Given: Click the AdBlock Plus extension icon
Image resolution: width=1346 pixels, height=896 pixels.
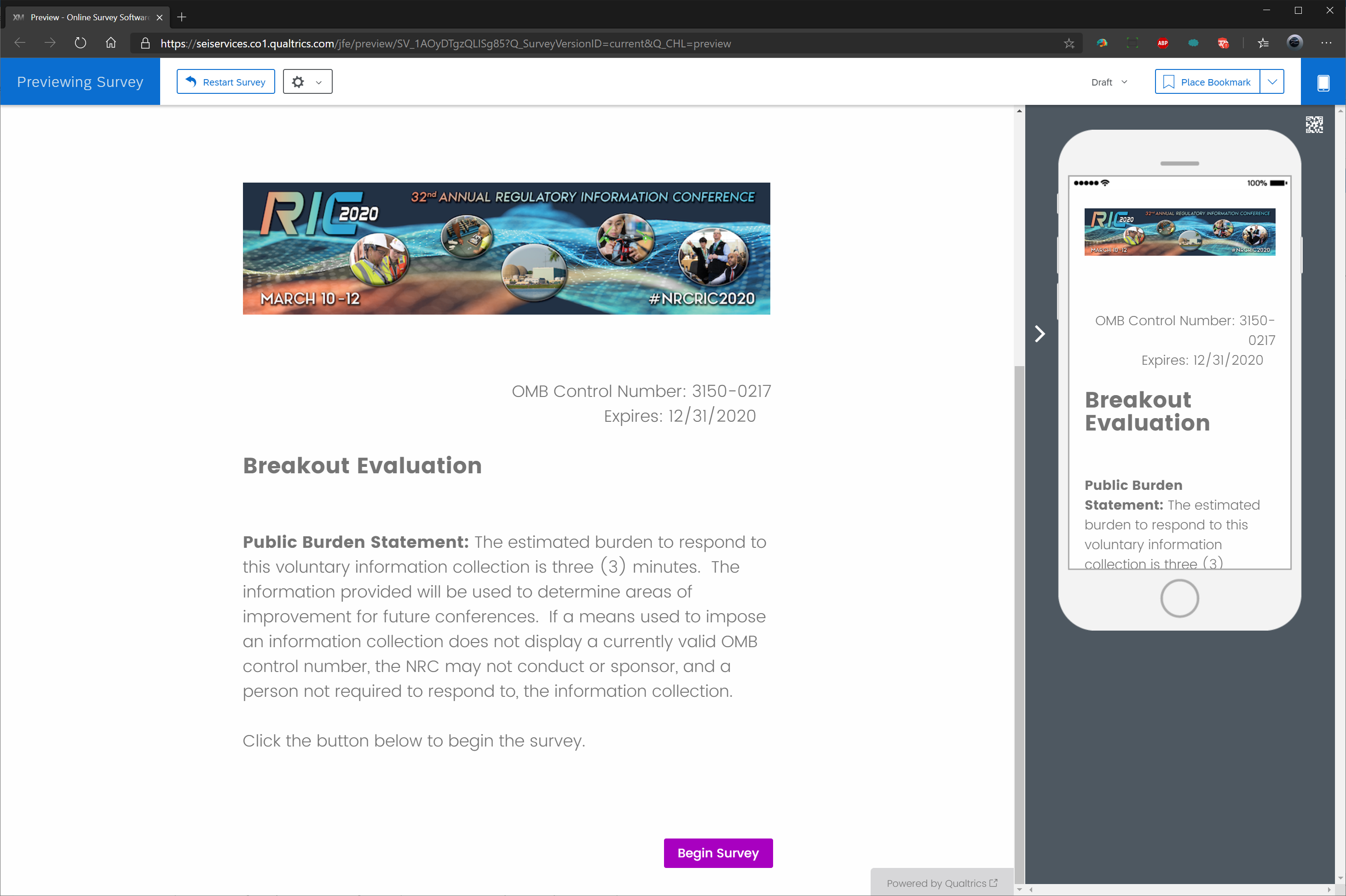Looking at the screenshot, I should pos(1162,43).
